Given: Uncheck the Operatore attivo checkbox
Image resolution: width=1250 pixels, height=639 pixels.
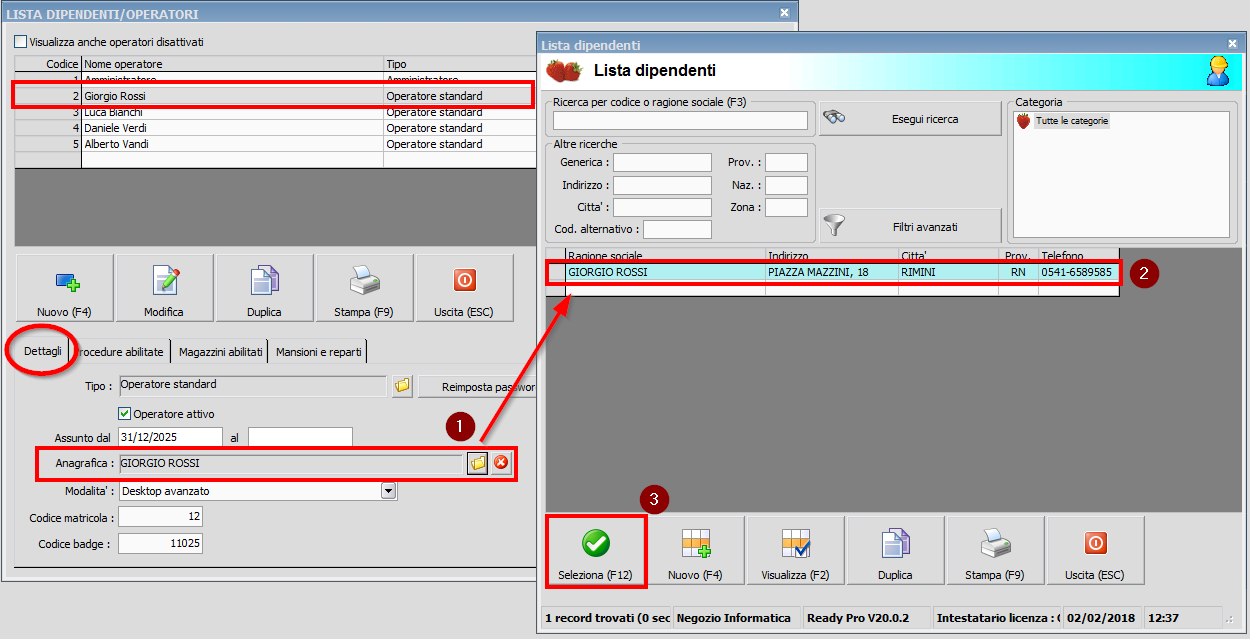Looking at the screenshot, I should tap(124, 413).
